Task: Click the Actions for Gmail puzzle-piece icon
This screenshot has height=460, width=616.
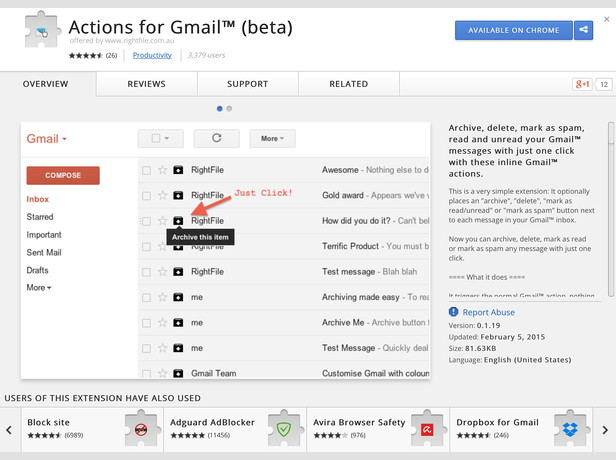Action: tap(42, 30)
